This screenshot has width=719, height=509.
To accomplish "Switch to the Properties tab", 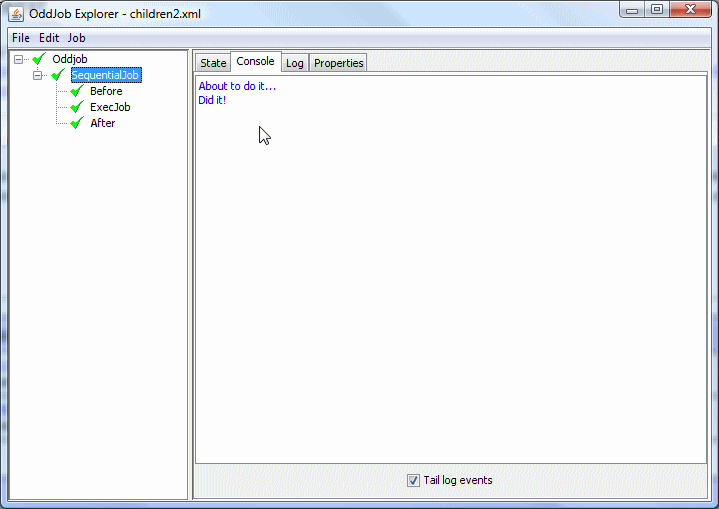I will (x=338, y=63).
